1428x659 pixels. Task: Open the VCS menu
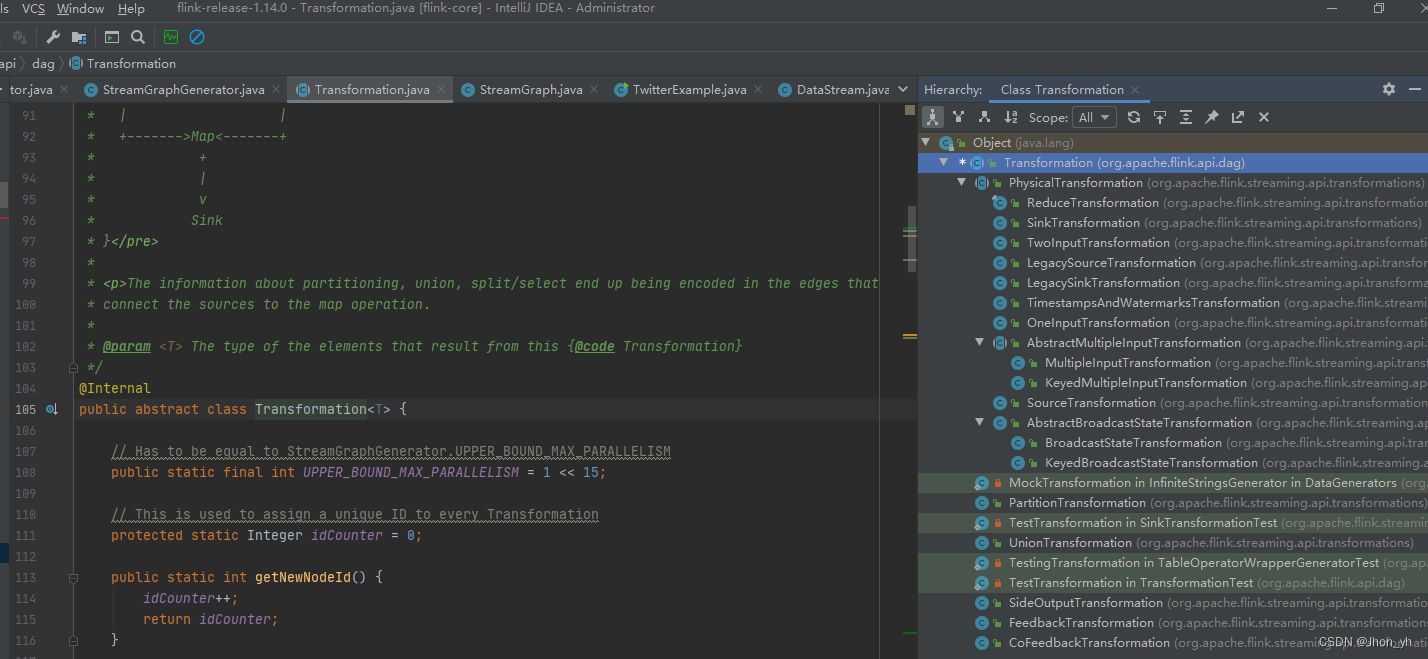pyautogui.click(x=33, y=8)
